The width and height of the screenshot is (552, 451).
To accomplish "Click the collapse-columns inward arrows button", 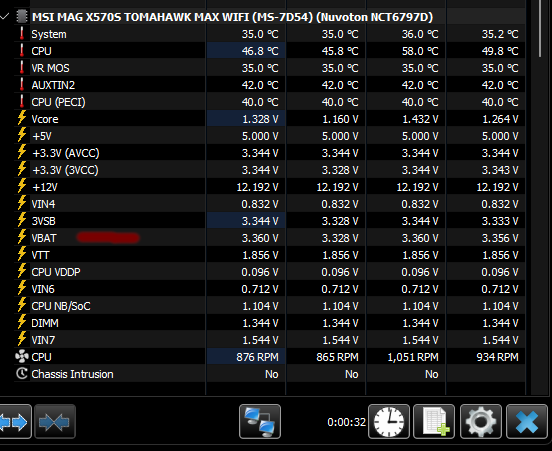I will [55, 421].
